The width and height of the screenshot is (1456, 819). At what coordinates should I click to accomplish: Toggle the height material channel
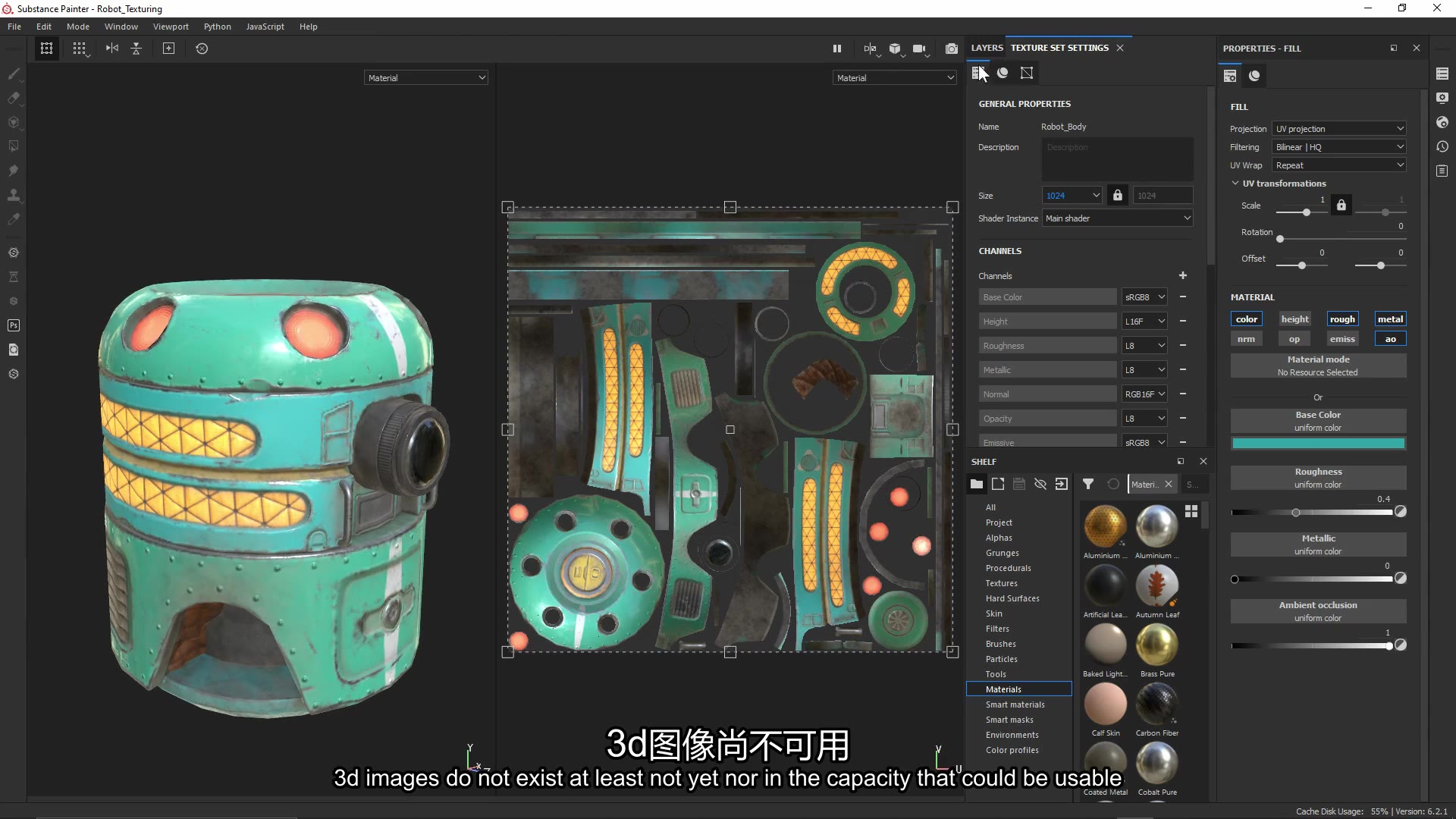(1294, 319)
